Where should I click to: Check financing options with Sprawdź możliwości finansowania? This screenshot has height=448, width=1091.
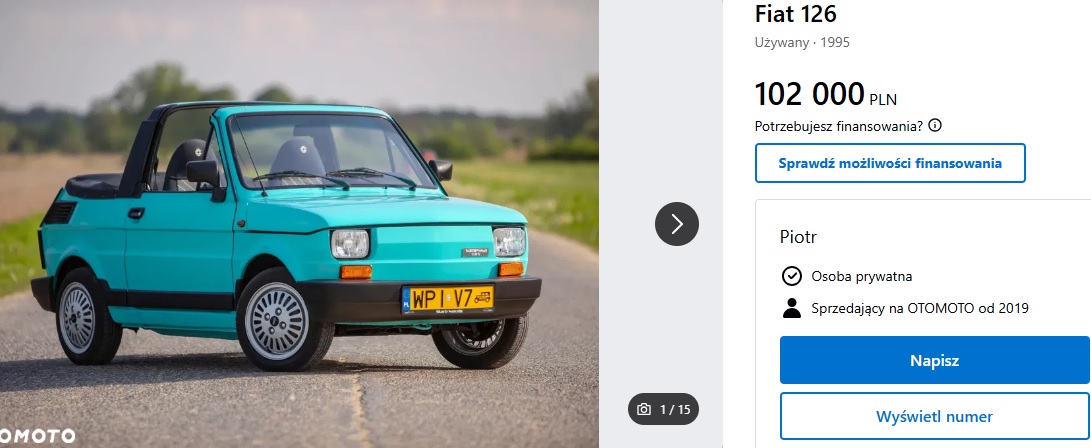click(890, 163)
